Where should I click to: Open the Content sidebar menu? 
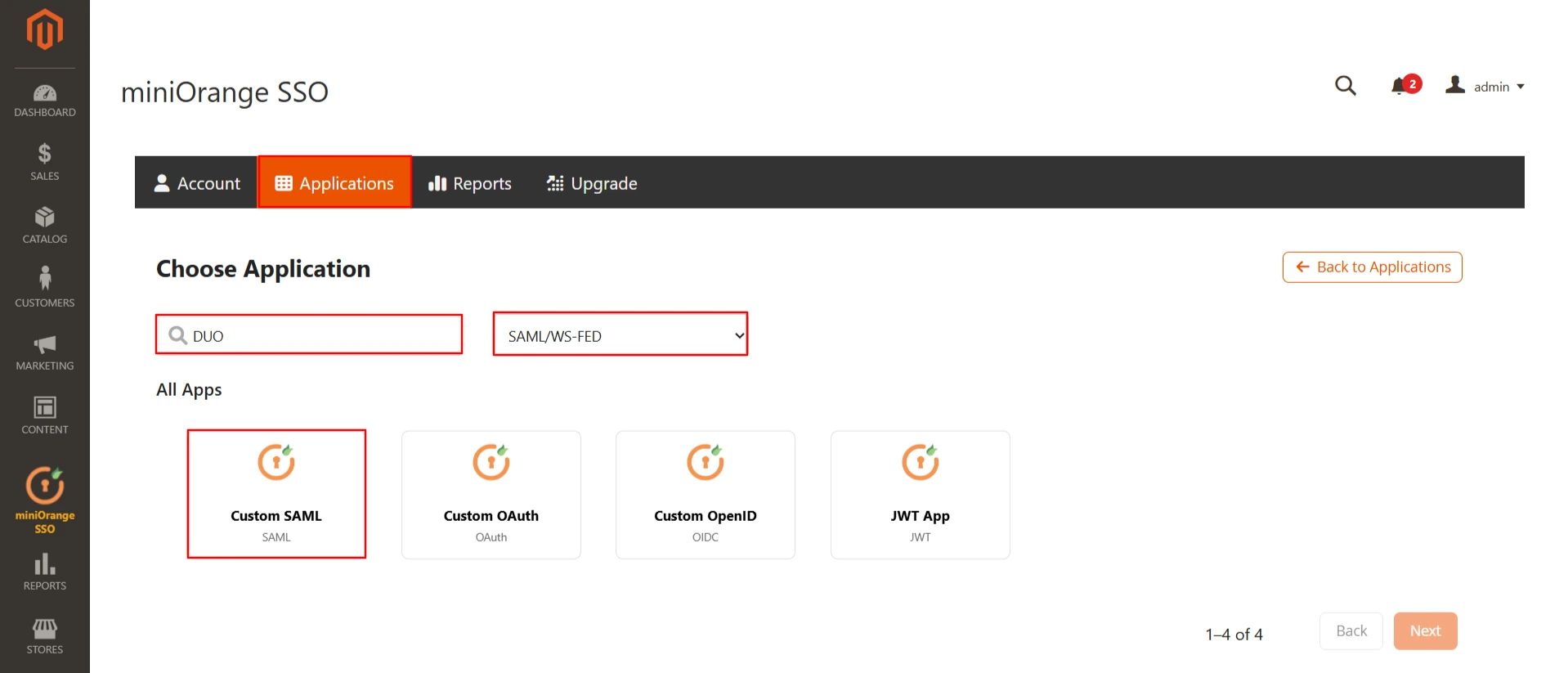[45, 415]
